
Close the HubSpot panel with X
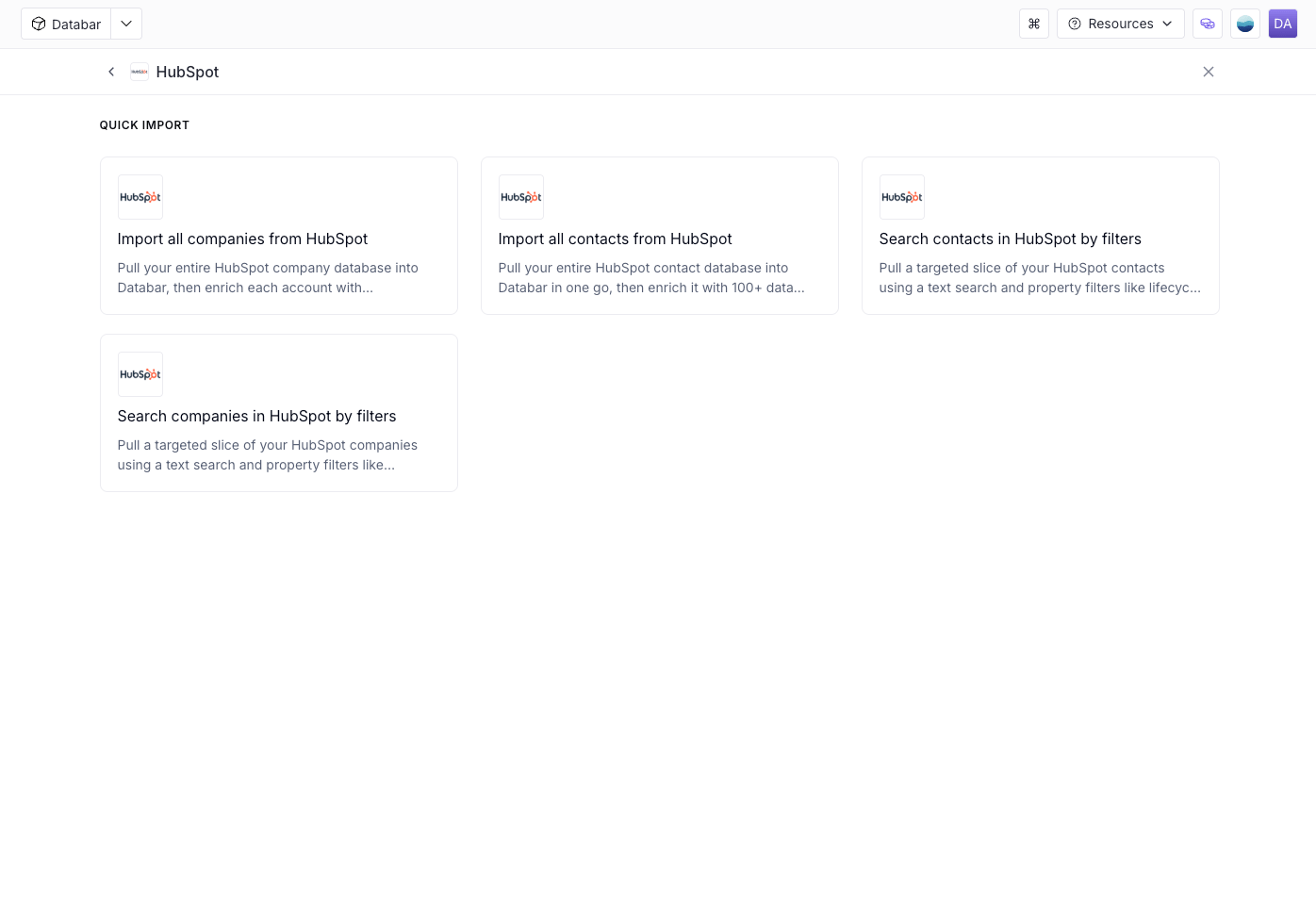pos(1209,72)
